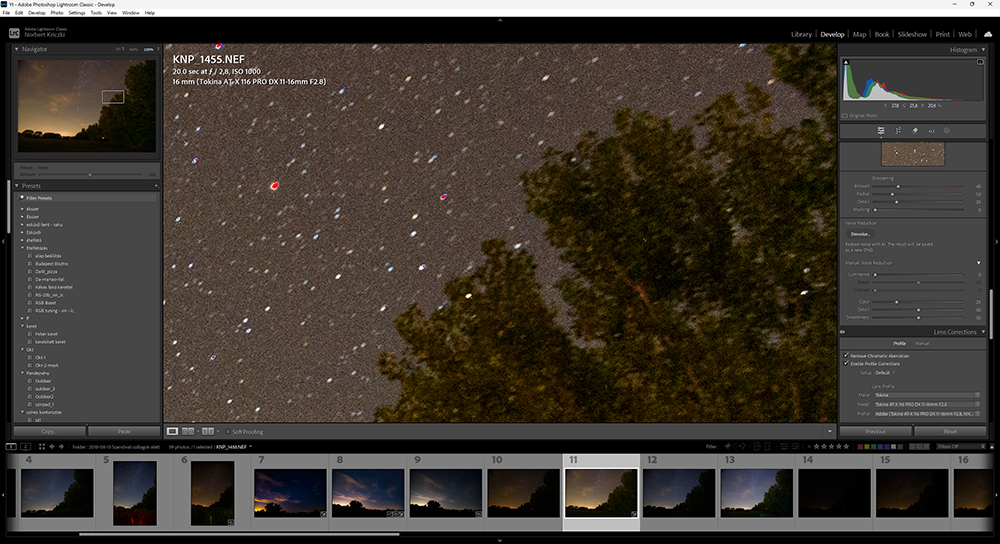The width and height of the screenshot is (1000, 544).
Task: Switch to Library module
Action: click(x=801, y=34)
